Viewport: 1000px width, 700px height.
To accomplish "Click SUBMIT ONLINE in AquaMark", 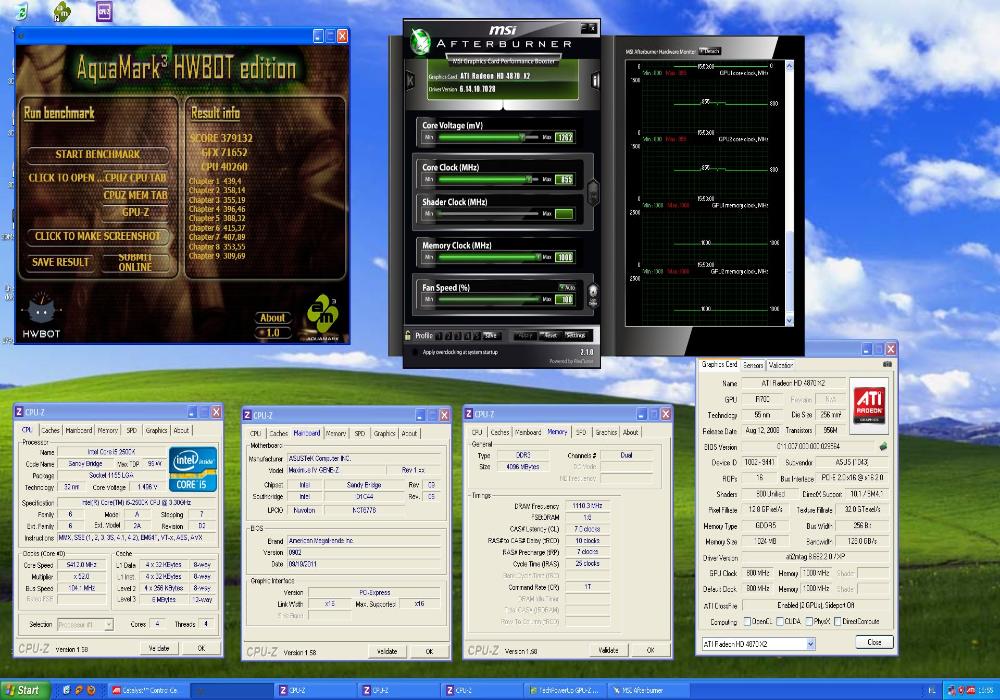I will click(135, 262).
